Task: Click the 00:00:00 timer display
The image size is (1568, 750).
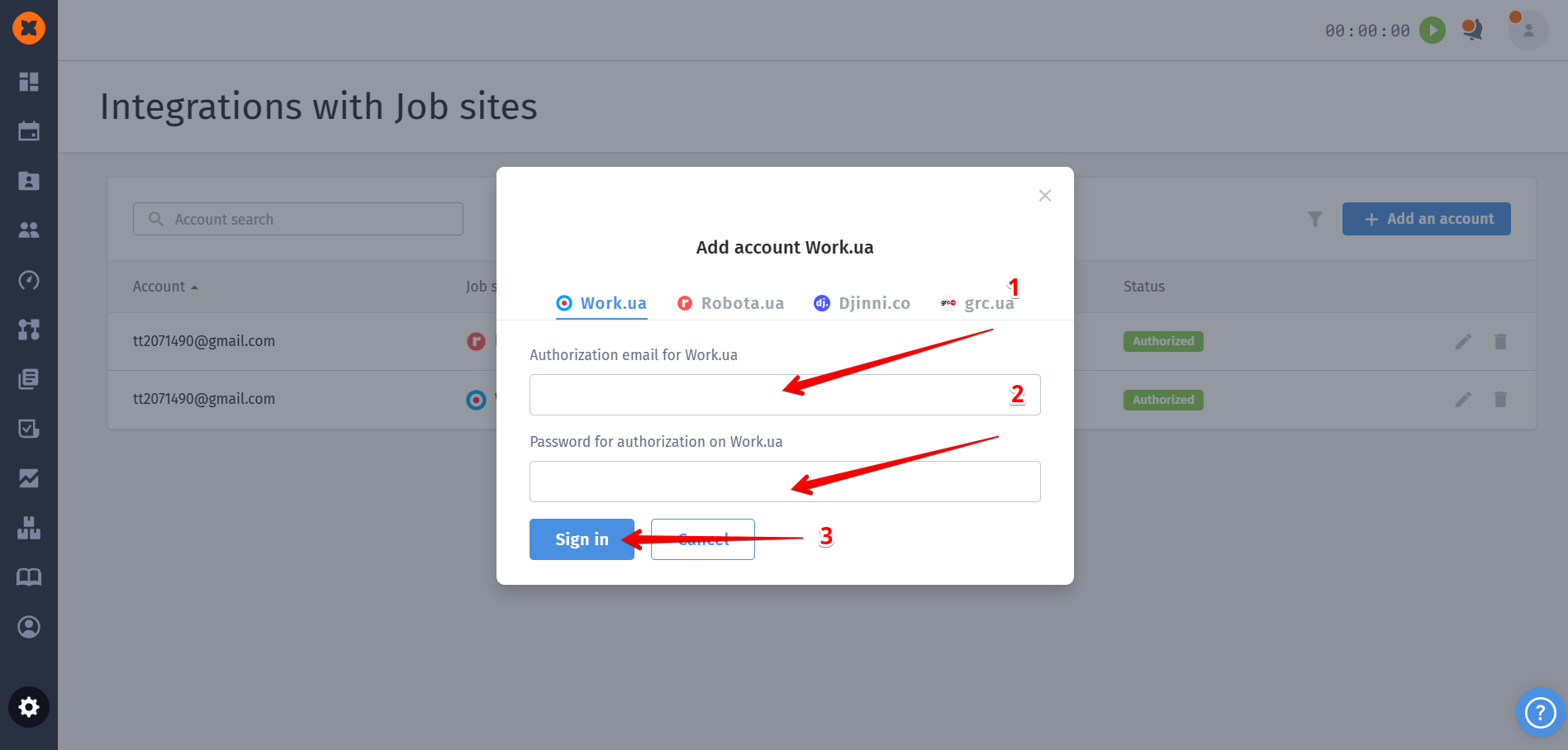Action: pos(1367,31)
